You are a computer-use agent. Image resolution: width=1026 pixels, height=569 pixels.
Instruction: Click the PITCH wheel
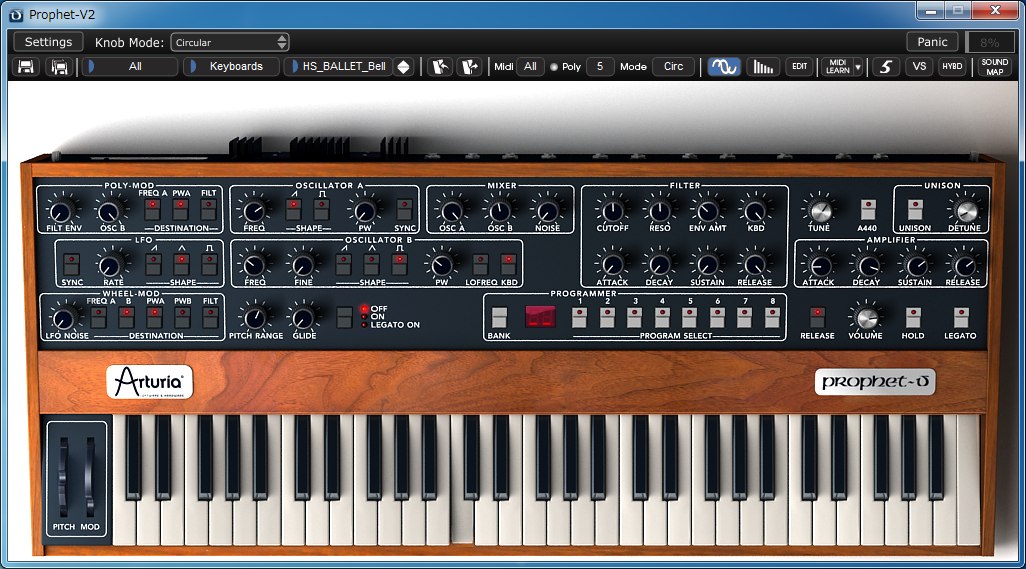(63, 475)
